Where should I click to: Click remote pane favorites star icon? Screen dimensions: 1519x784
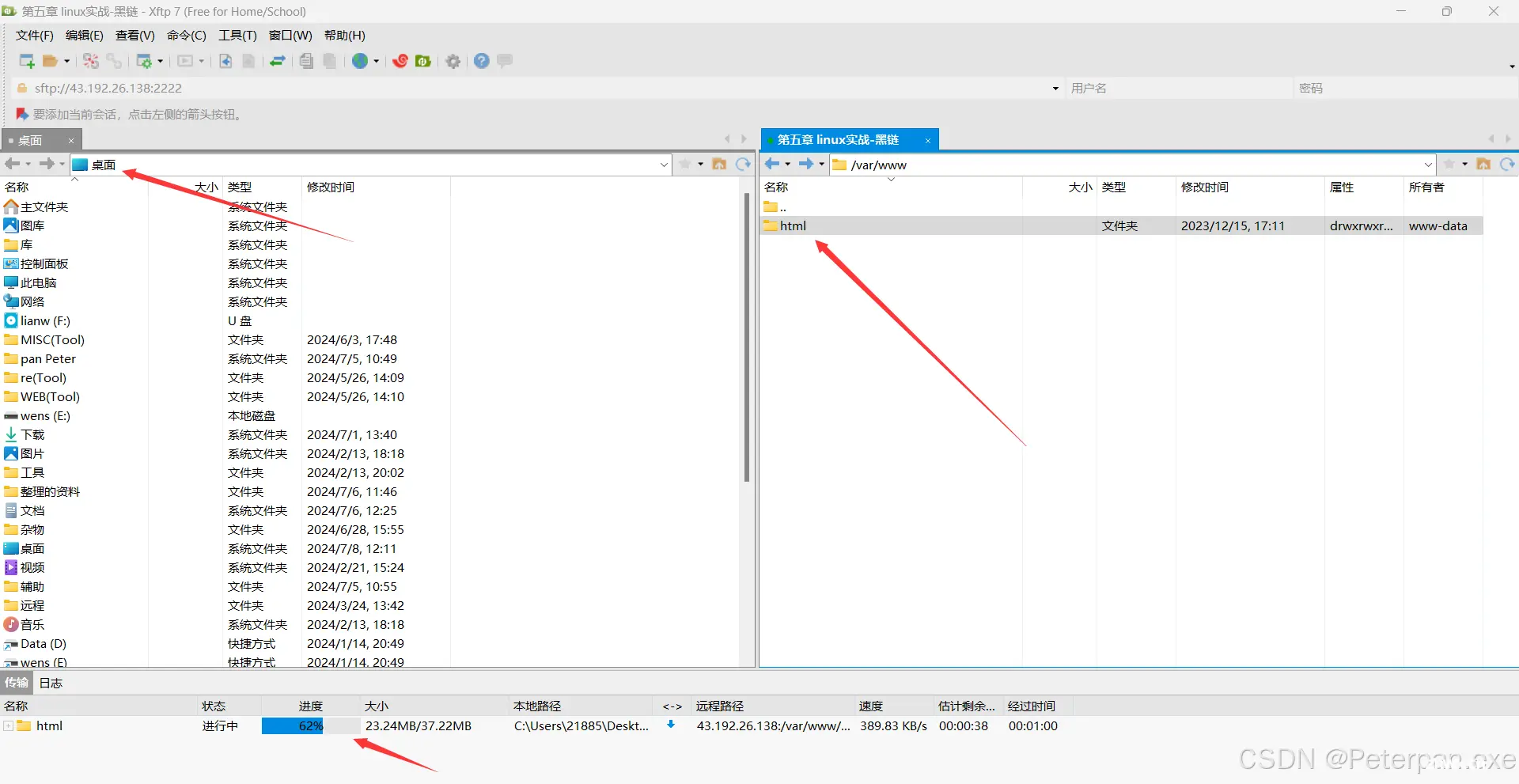pyautogui.click(x=1449, y=164)
